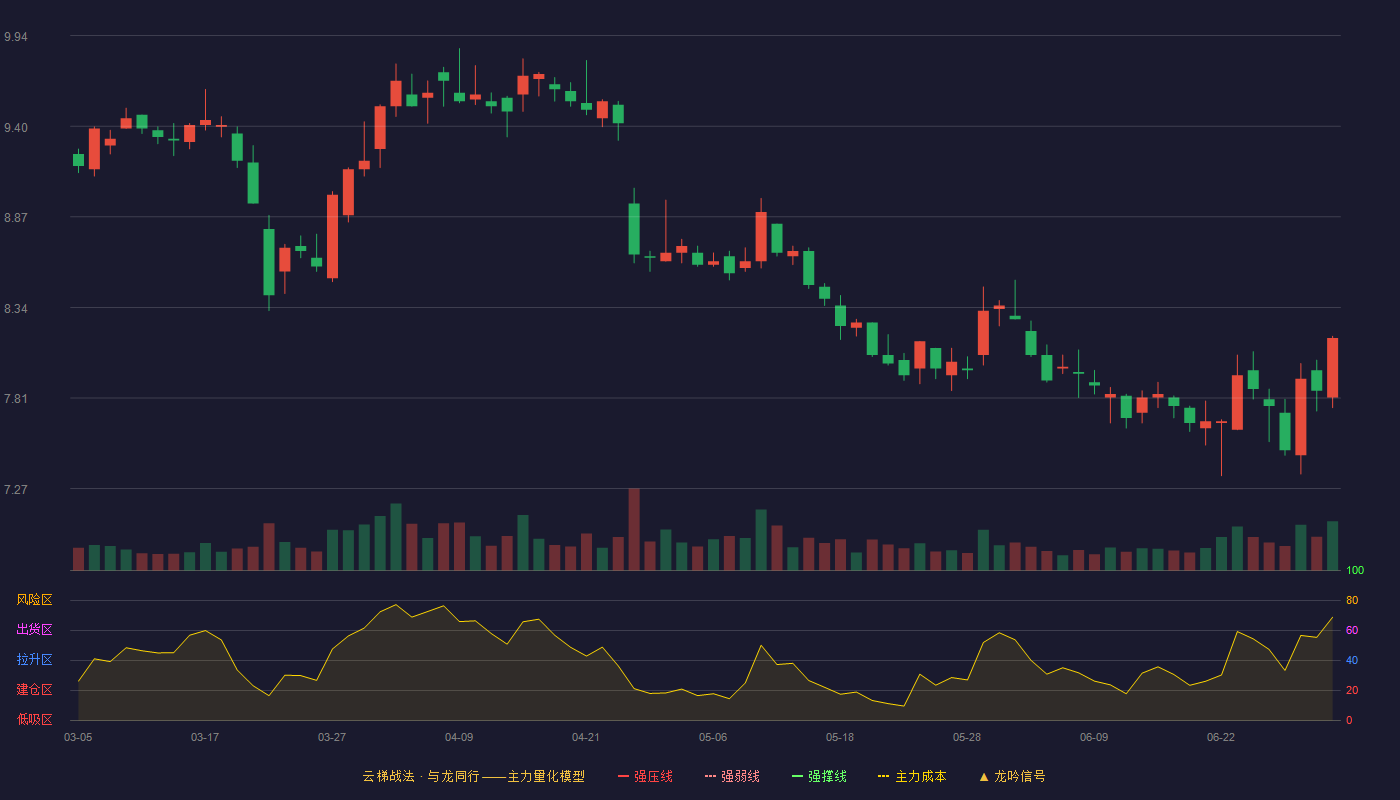
Task: Select the 05-06 date label
Action: [x=713, y=737]
